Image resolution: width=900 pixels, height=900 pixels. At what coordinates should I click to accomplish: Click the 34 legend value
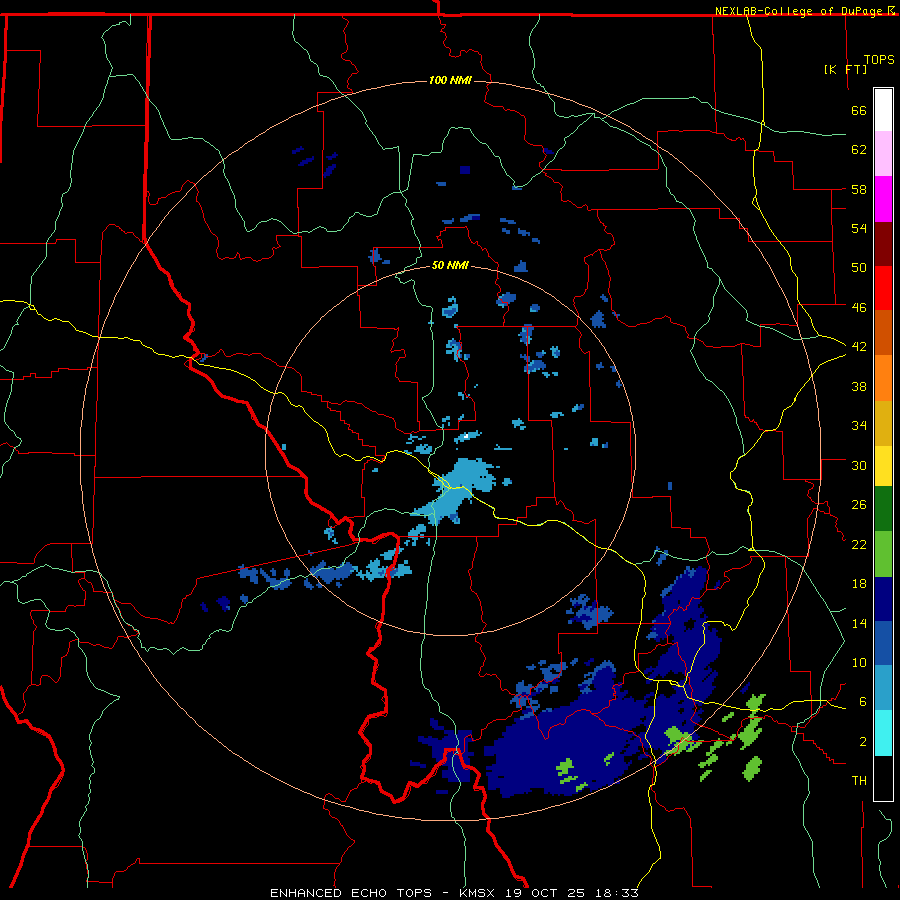click(859, 426)
